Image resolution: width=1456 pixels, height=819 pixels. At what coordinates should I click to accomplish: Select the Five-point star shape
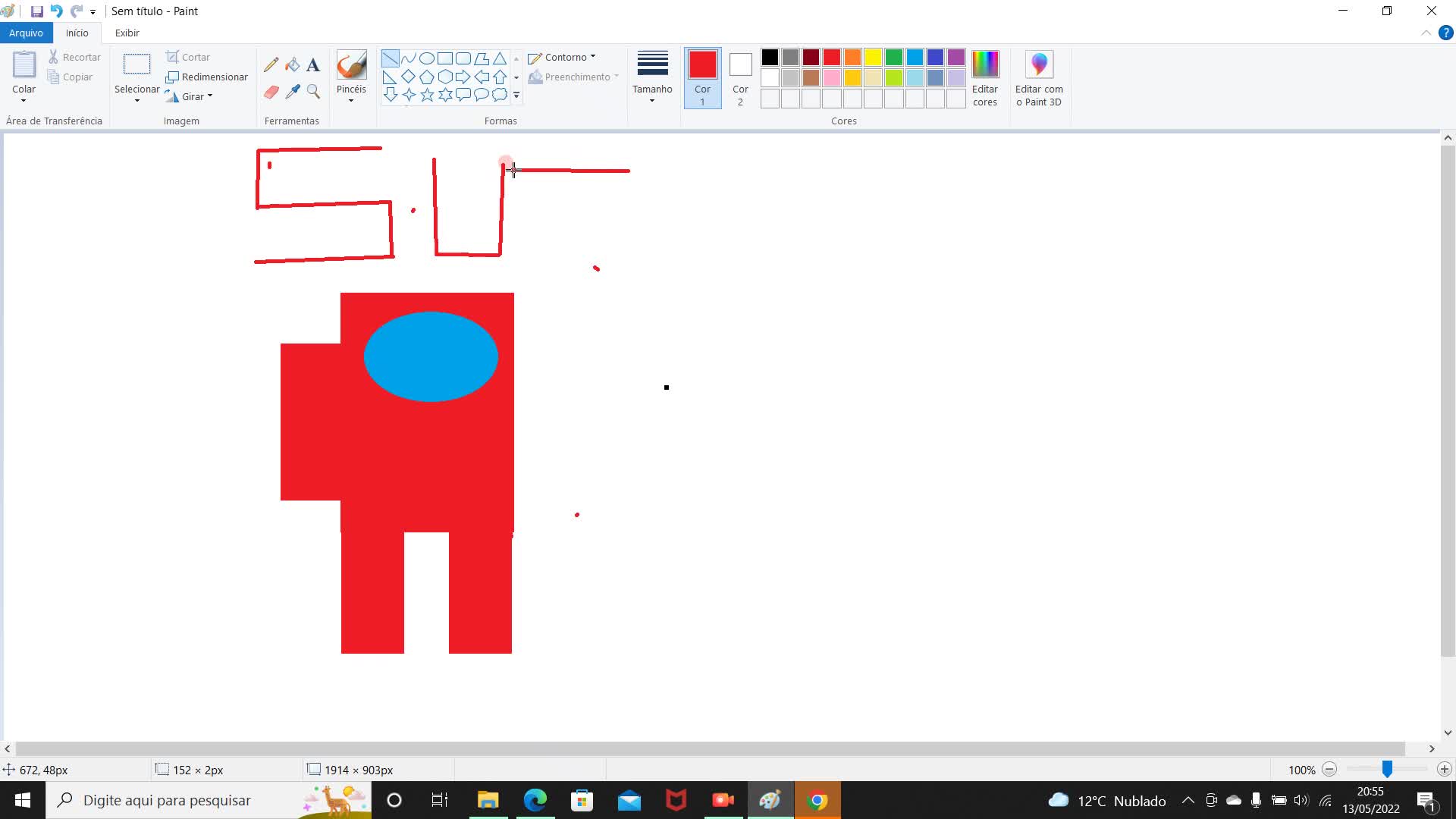pos(427,95)
